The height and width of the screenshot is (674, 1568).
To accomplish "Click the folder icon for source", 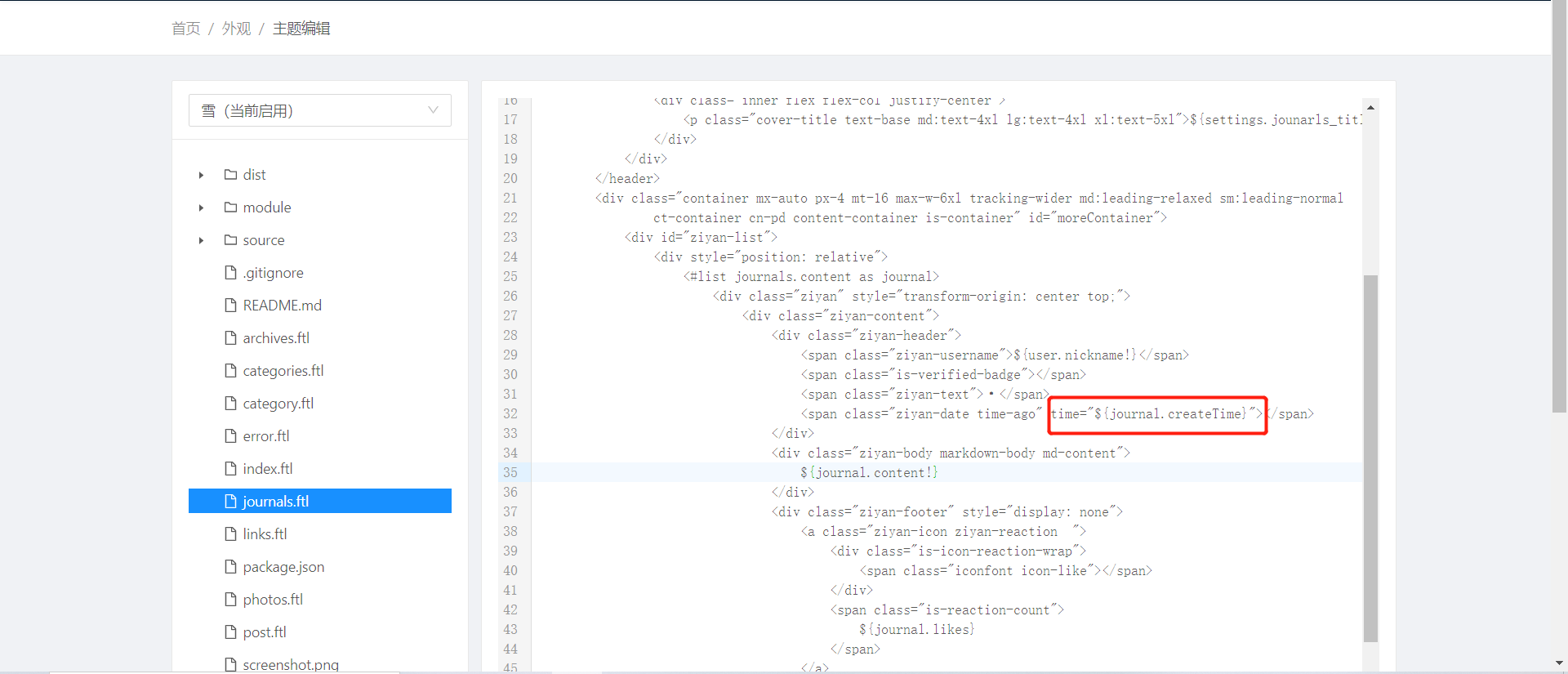I will pyautogui.click(x=230, y=239).
